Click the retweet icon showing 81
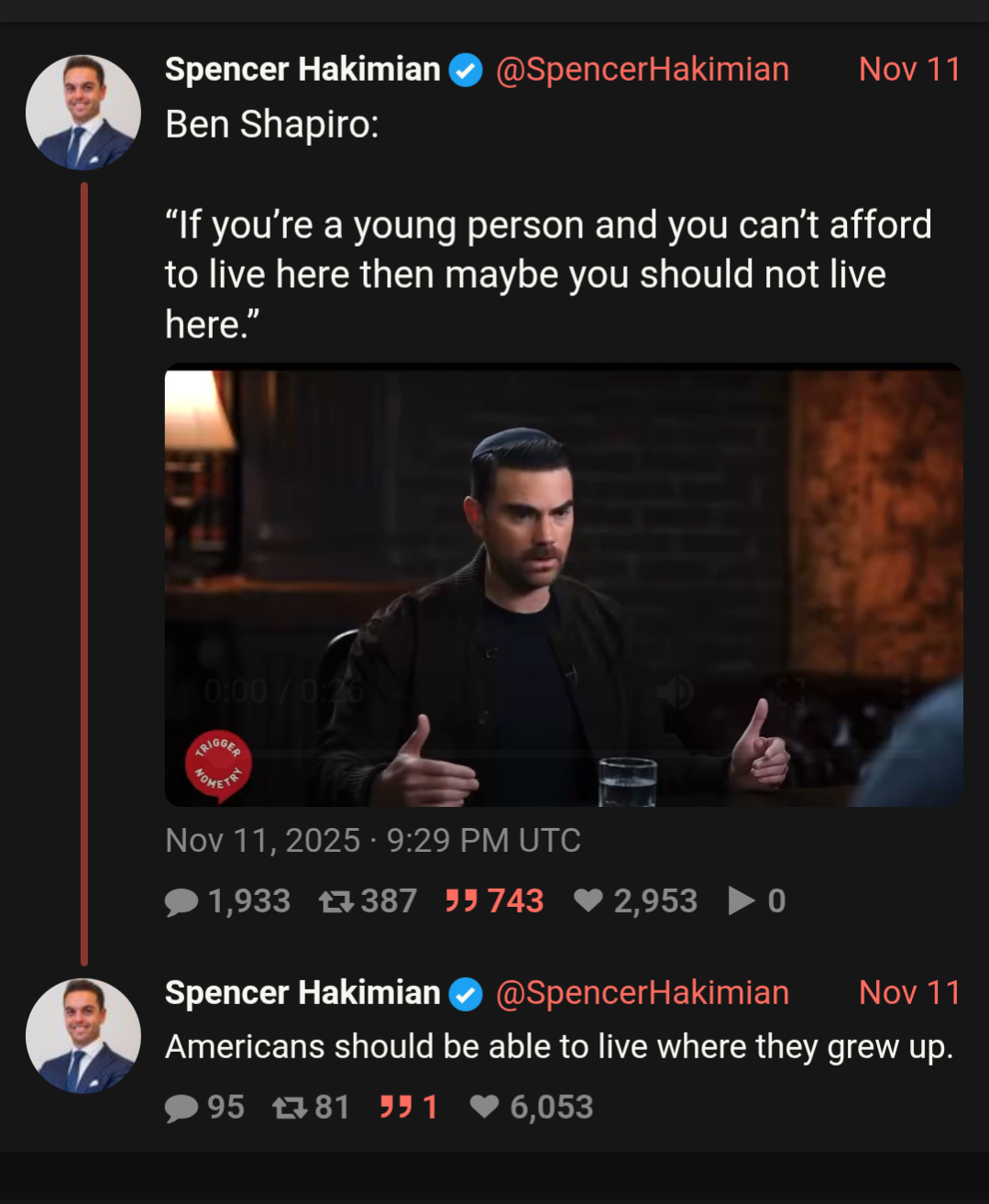 290,1109
